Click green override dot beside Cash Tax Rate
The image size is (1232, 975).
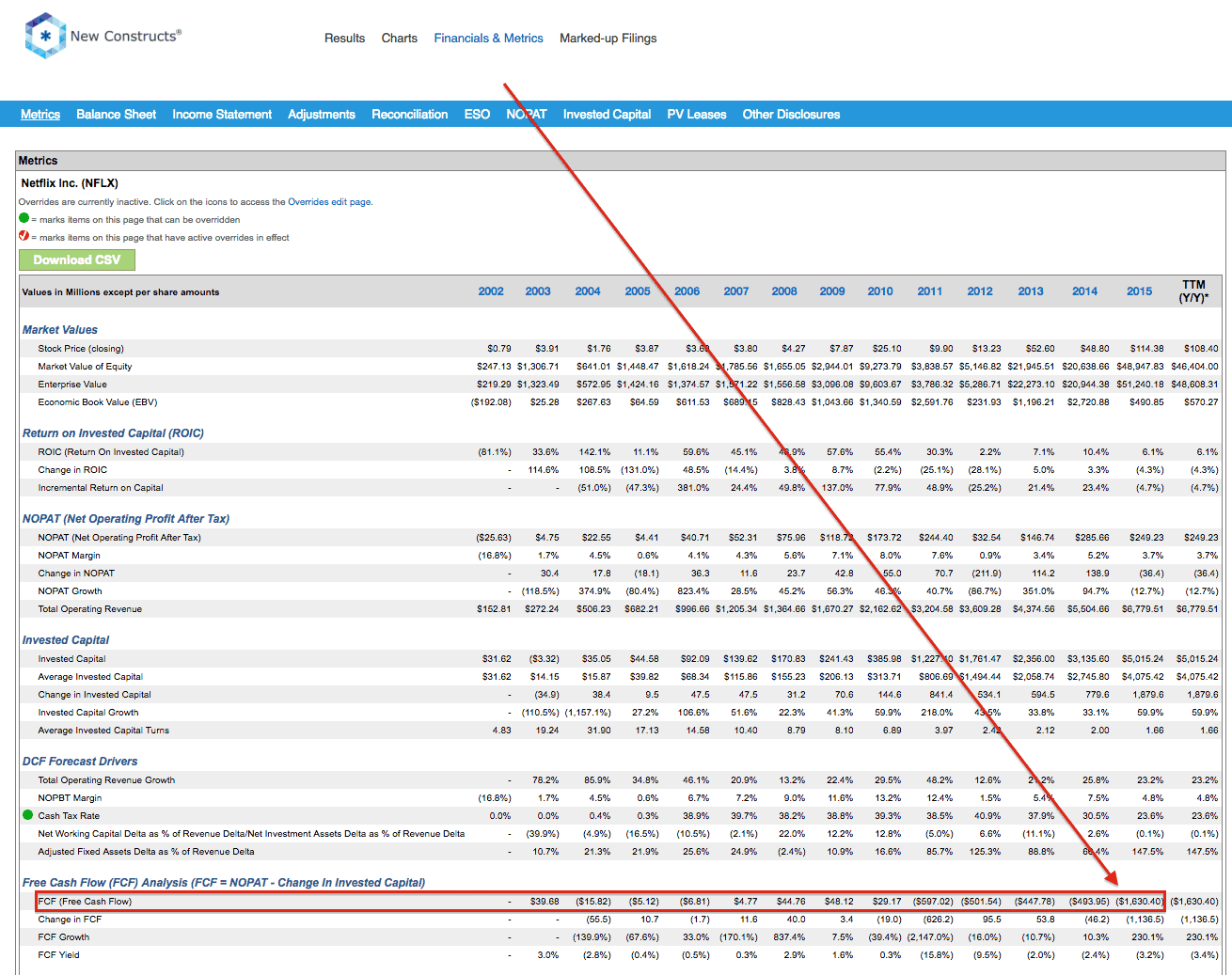(x=27, y=815)
